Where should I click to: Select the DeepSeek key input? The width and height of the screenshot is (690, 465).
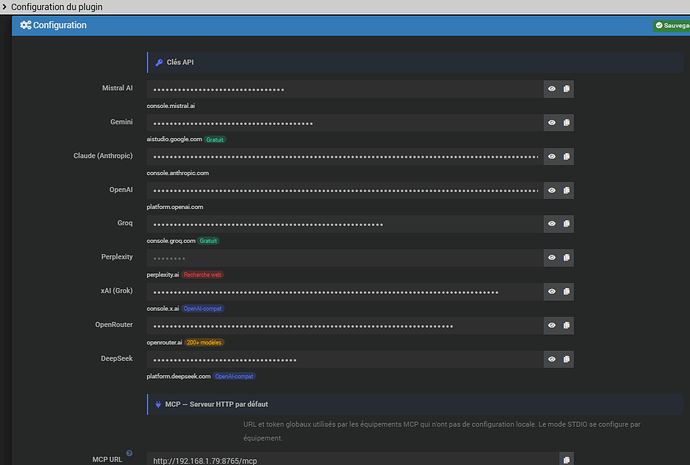coord(345,359)
